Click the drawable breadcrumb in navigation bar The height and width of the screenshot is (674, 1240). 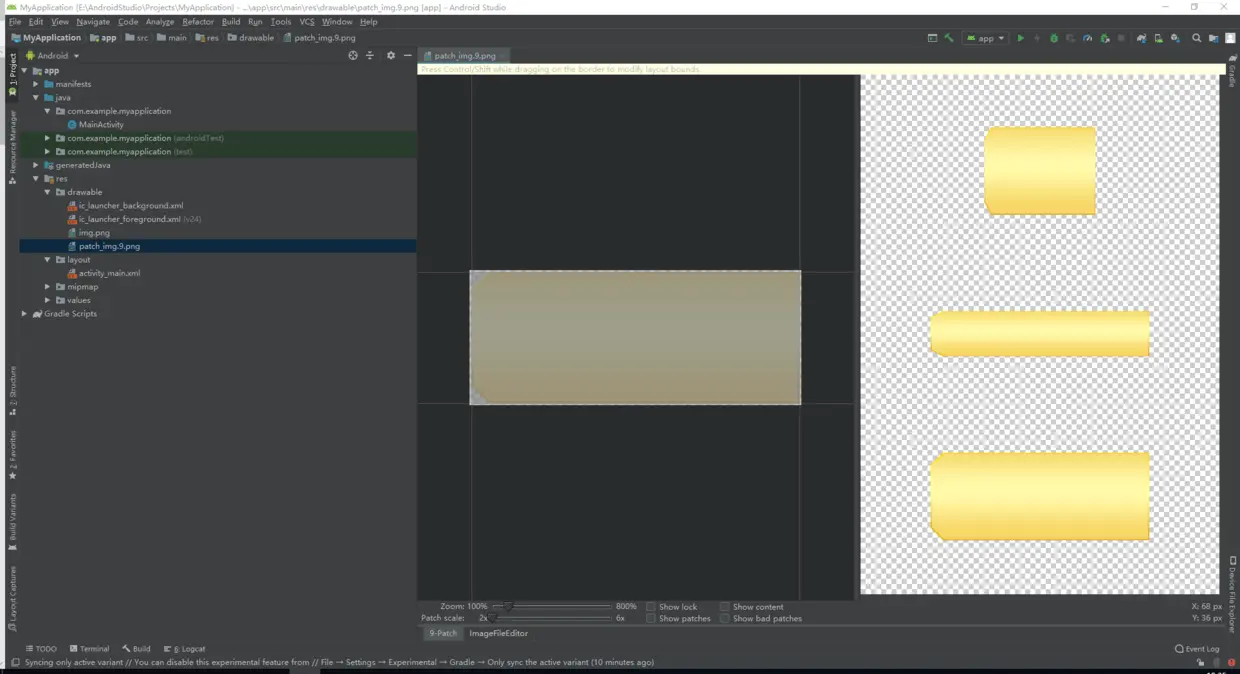click(250, 38)
